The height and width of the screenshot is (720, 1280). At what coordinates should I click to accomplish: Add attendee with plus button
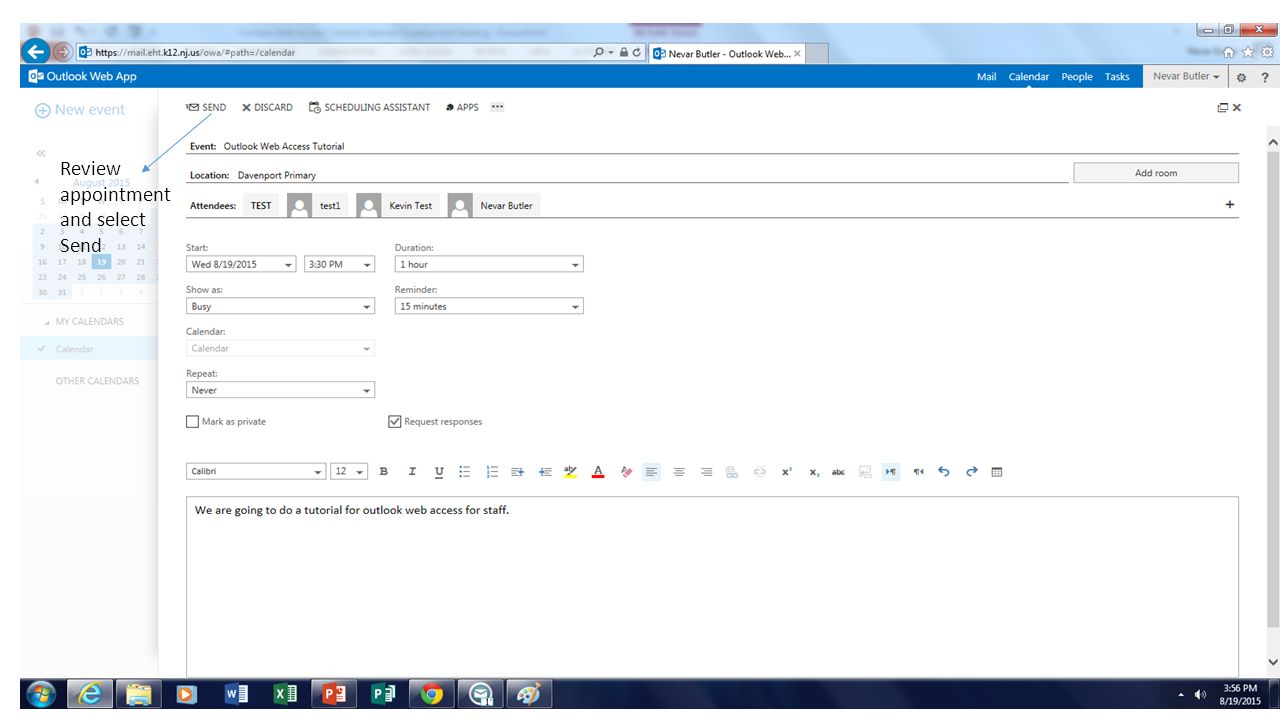pyautogui.click(x=1230, y=205)
